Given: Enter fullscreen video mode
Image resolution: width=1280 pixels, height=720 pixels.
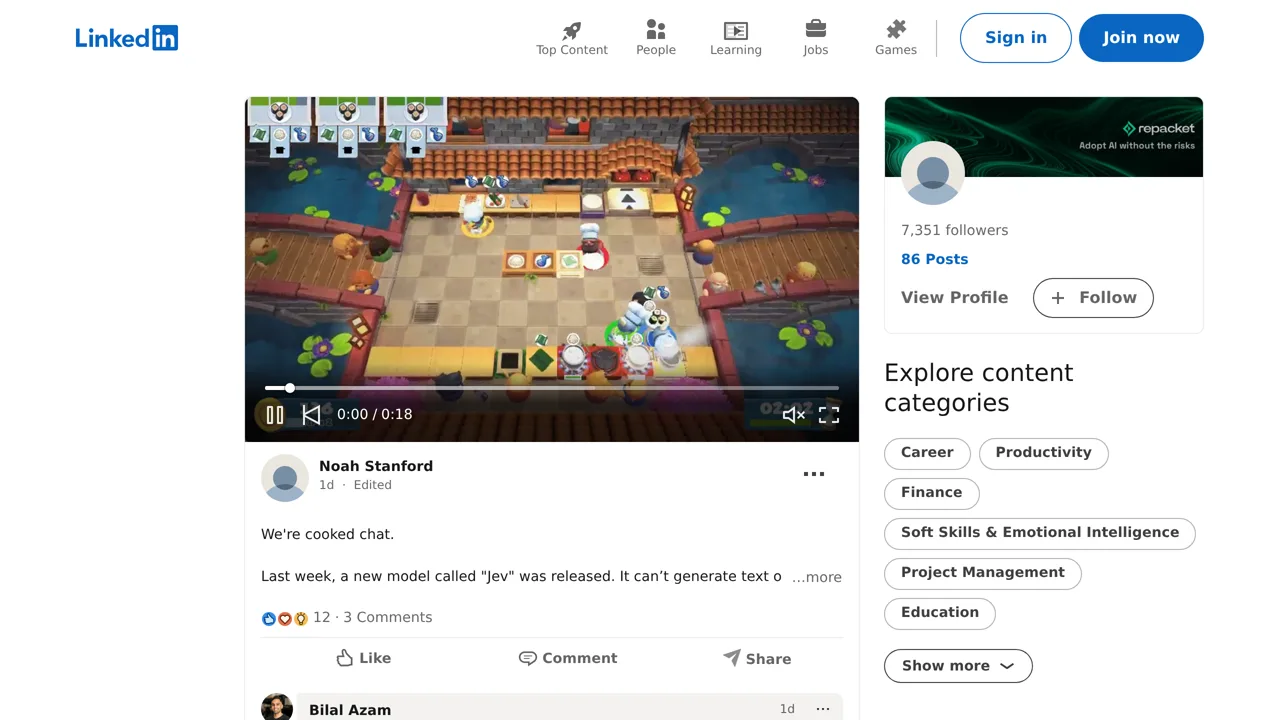Looking at the screenshot, I should point(829,414).
